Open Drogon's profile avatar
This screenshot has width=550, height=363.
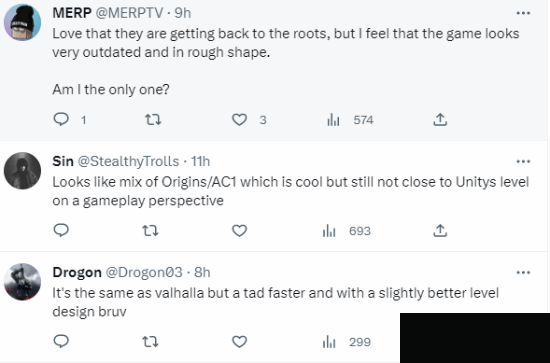pos(22,282)
